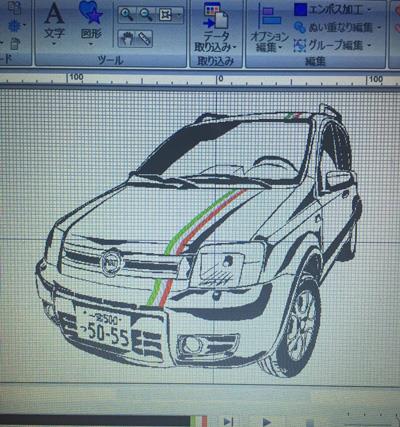
Task: Click the red segment of thread color bar
Action: (204, 421)
